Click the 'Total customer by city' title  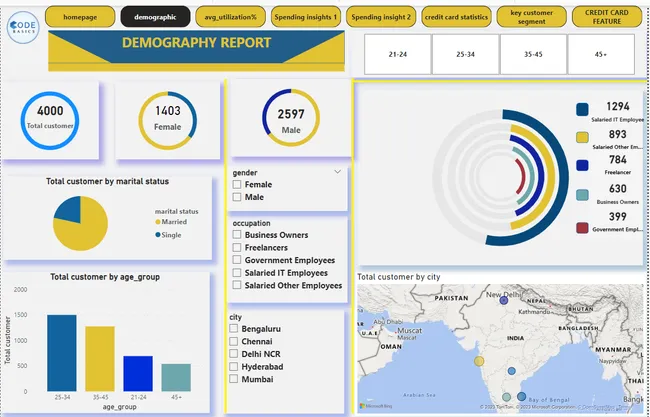tap(399, 277)
